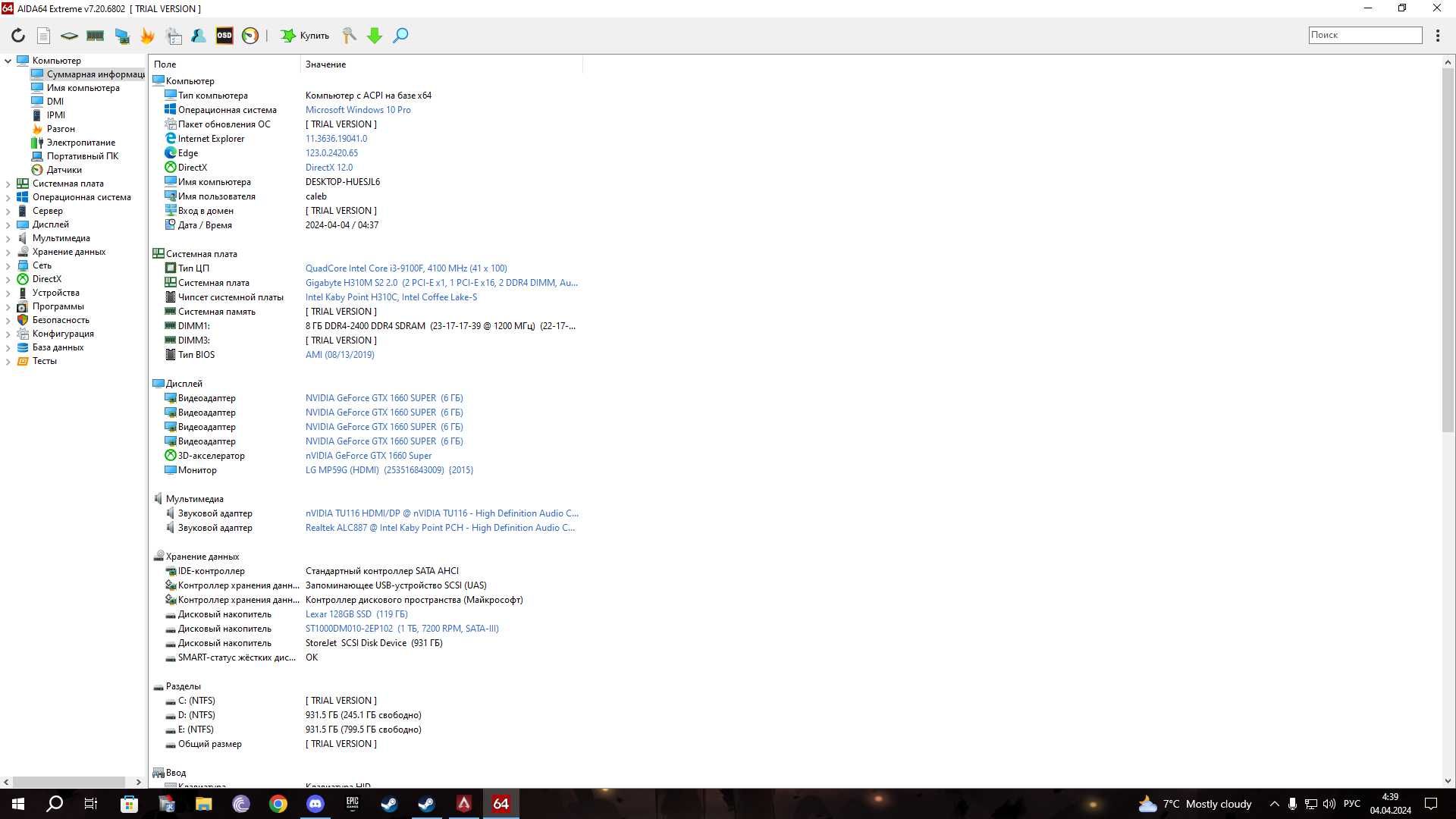
Task: Select the DirectX tree item
Action: point(39,279)
